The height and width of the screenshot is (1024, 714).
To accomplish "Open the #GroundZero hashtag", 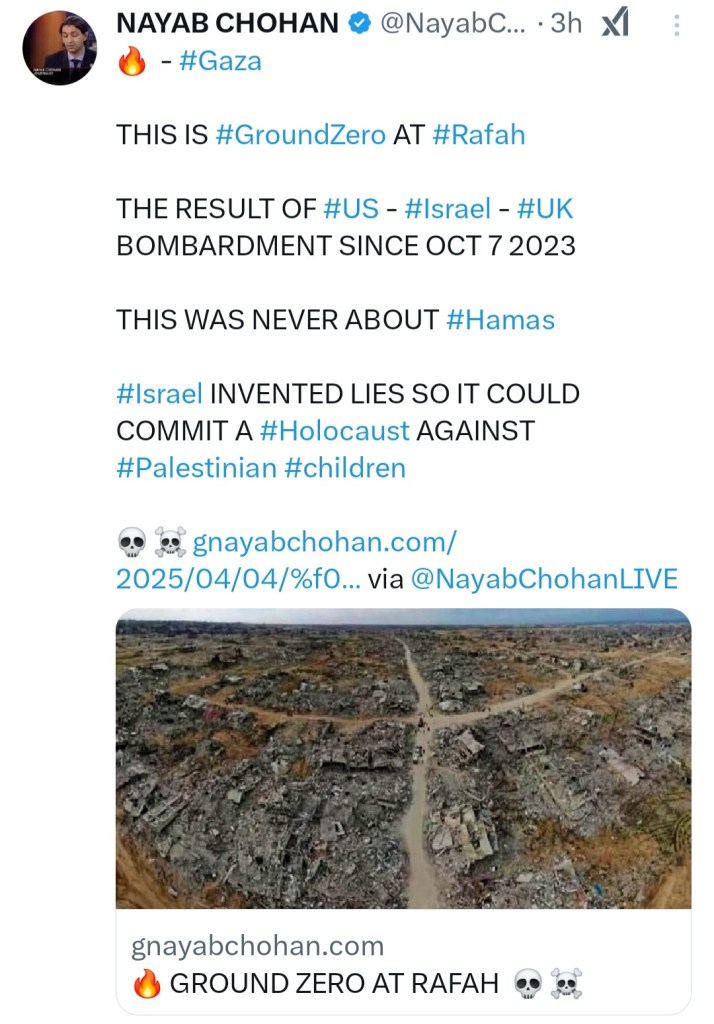I will (x=300, y=135).
